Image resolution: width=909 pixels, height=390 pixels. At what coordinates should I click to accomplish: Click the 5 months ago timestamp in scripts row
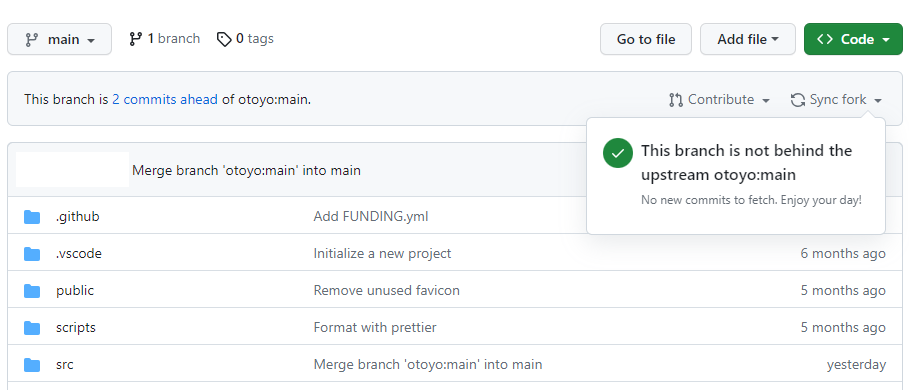[x=843, y=328]
